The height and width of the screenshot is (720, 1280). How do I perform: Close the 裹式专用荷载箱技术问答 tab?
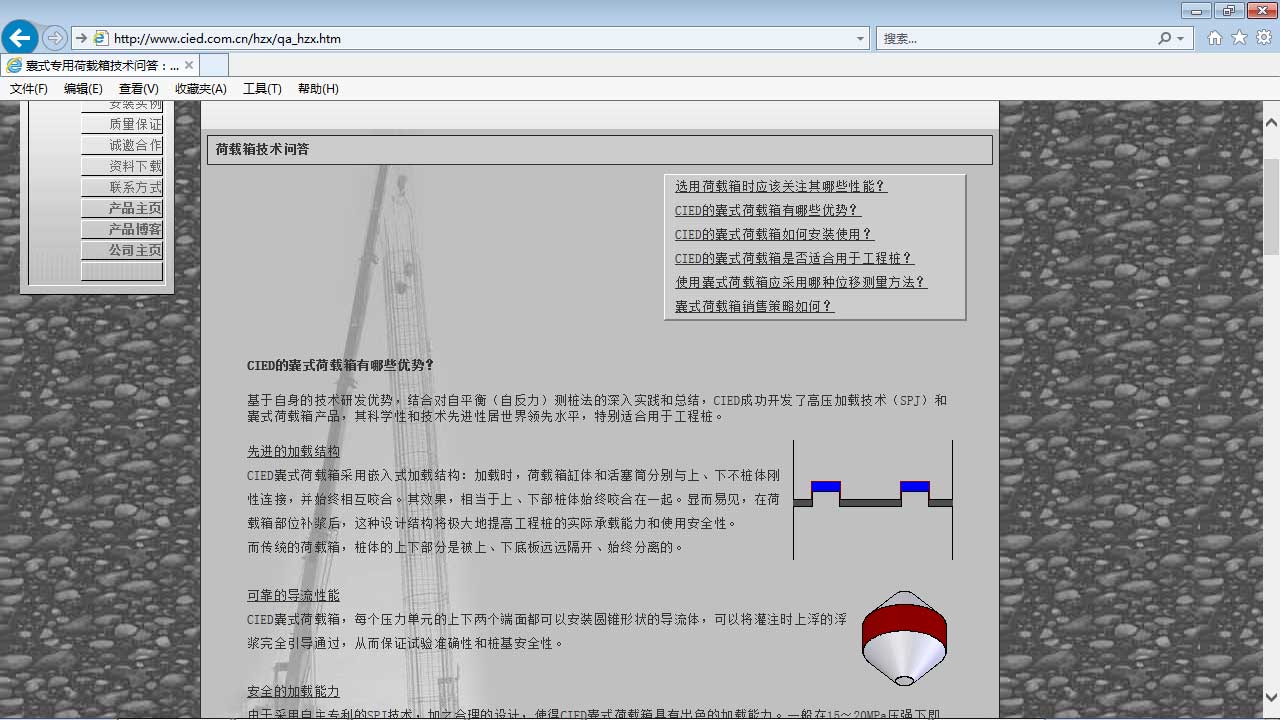tap(189, 65)
